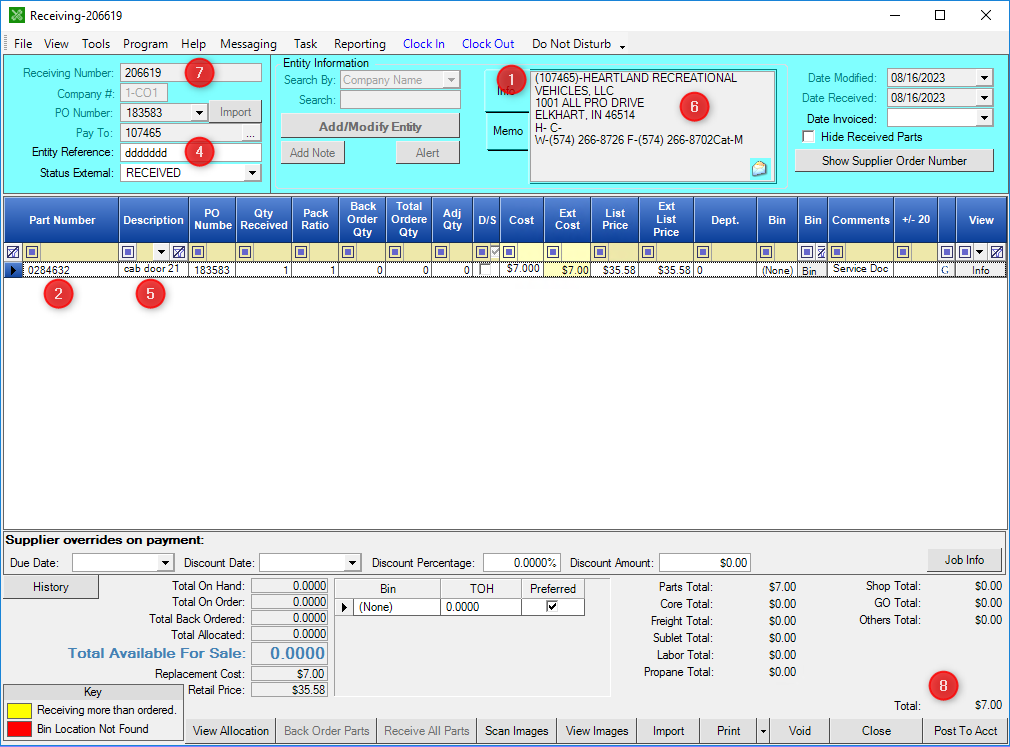Image resolution: width=1010 pixels, height=747 pixels.
Task: Click the PO Number column filter icon
Action: tap(198, 252)
